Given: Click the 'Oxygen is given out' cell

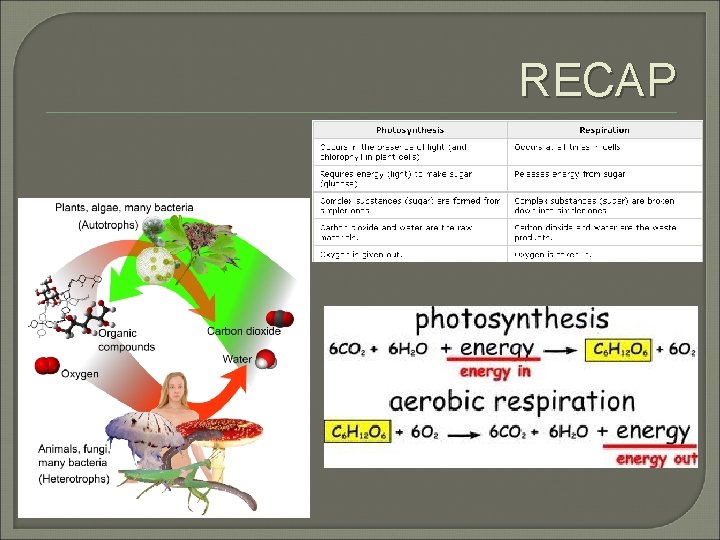Looking at the screenshot, I should click(x=410, y=254).
